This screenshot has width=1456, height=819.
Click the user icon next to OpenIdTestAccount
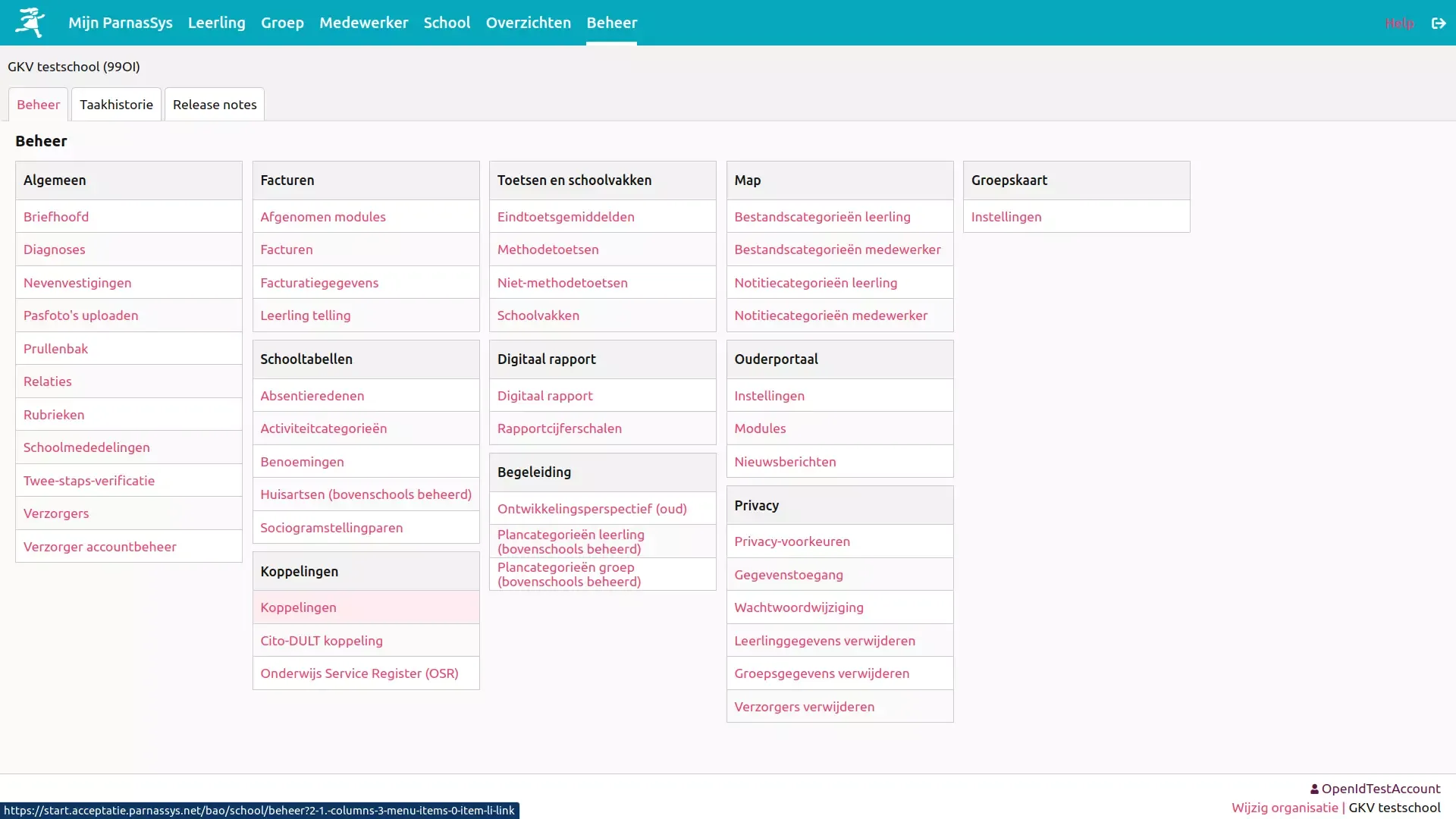tap(1314, 789)
